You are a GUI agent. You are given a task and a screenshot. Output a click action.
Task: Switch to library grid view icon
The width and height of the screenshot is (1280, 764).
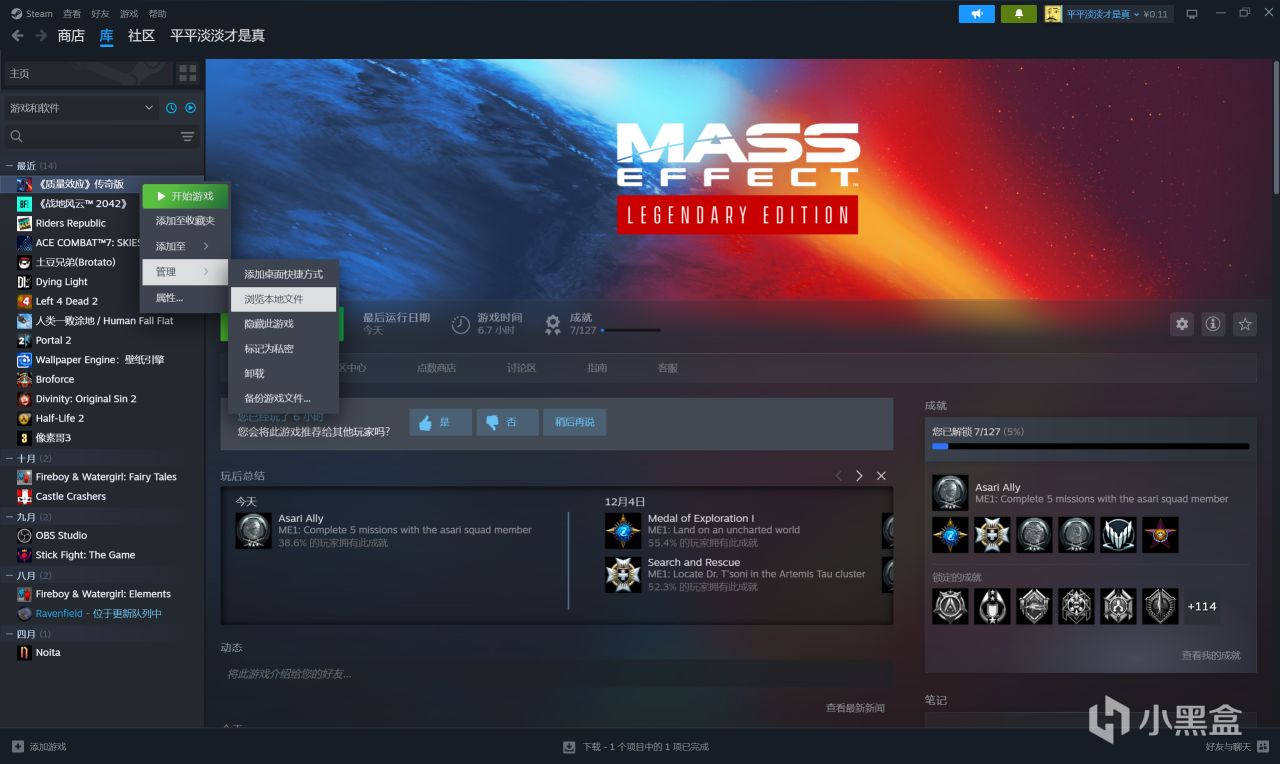188,73
